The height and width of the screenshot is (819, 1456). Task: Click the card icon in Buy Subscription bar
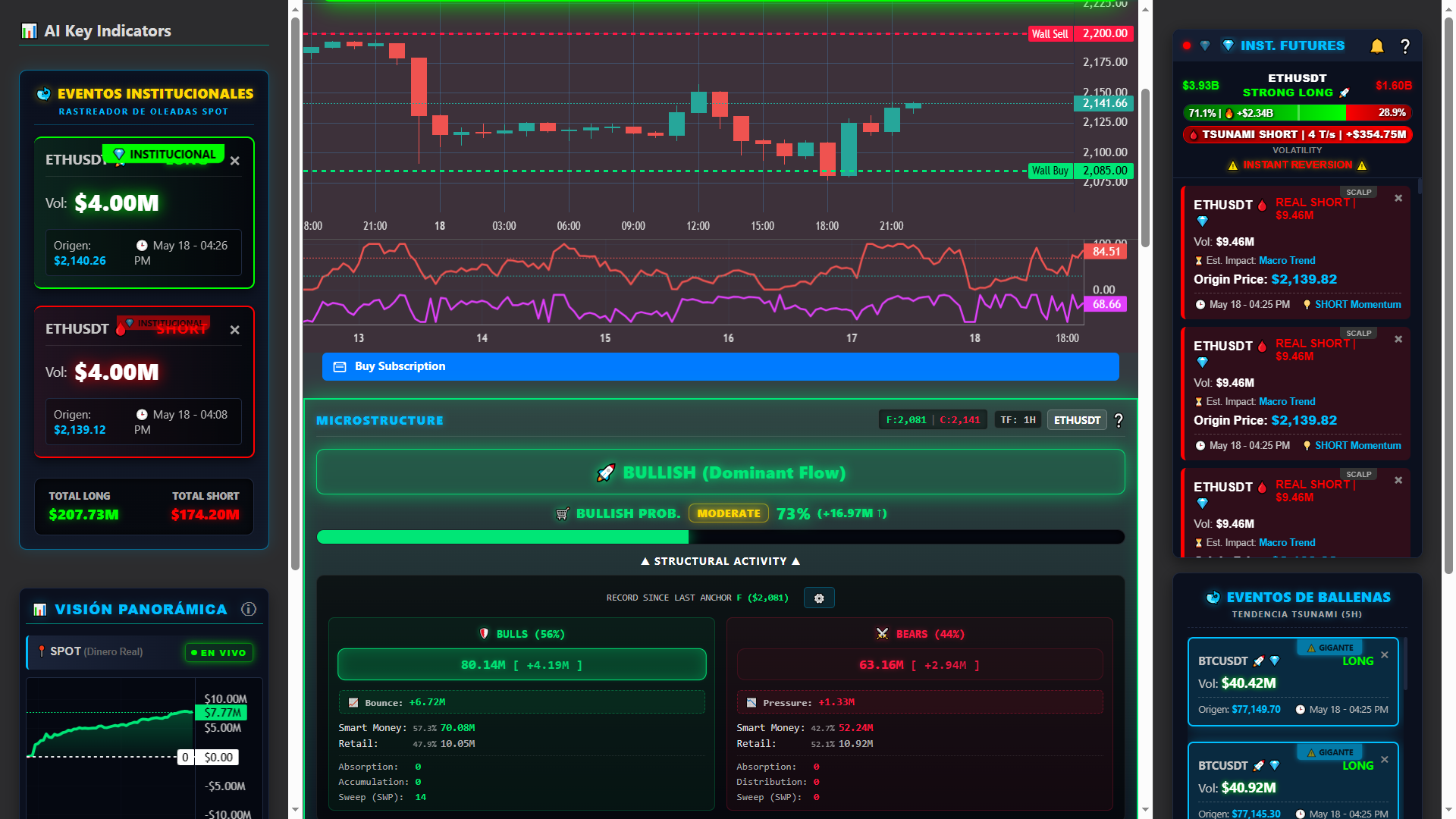coord(340,367)
